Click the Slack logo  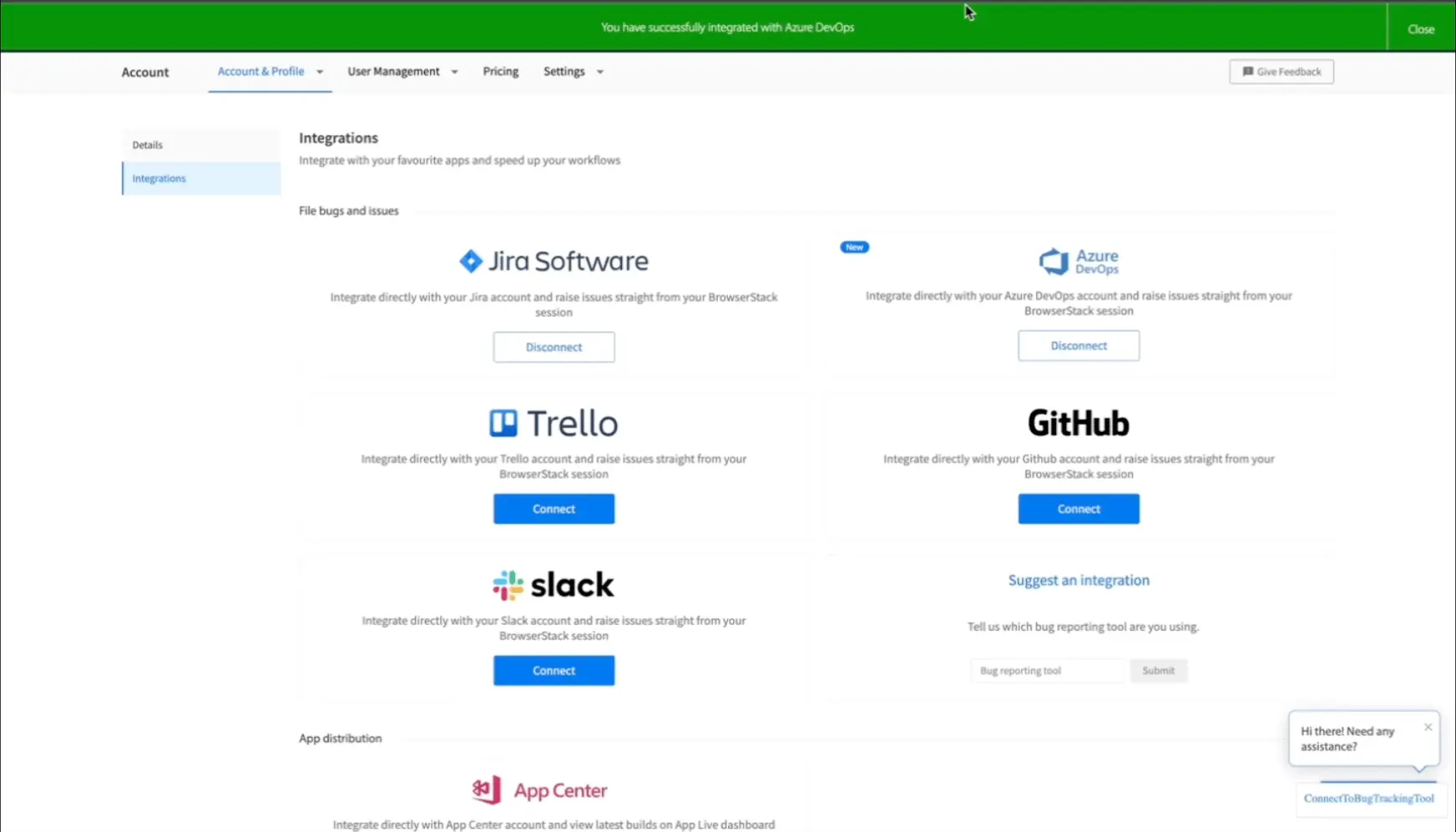click(554, 585)
